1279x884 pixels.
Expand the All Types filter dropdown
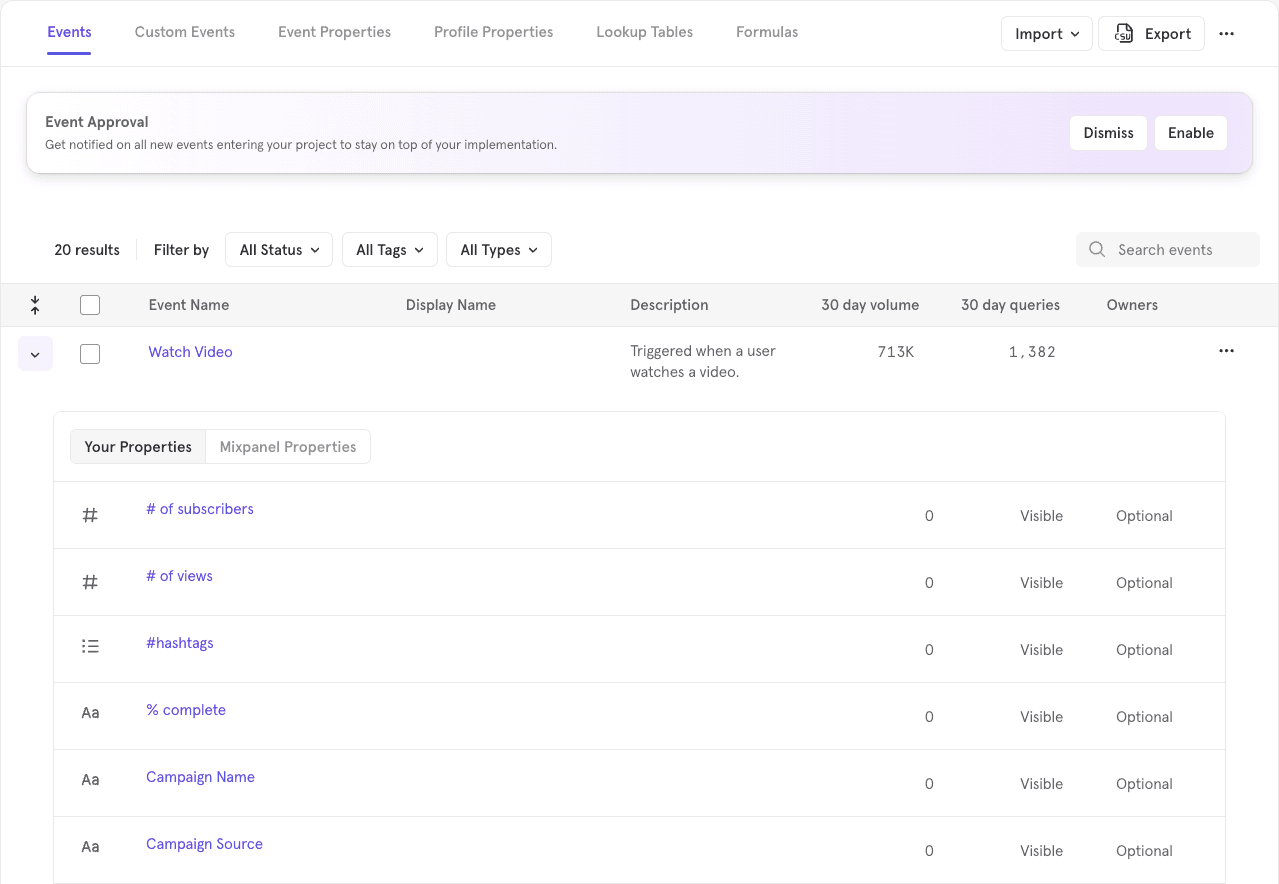click(498, 250)
